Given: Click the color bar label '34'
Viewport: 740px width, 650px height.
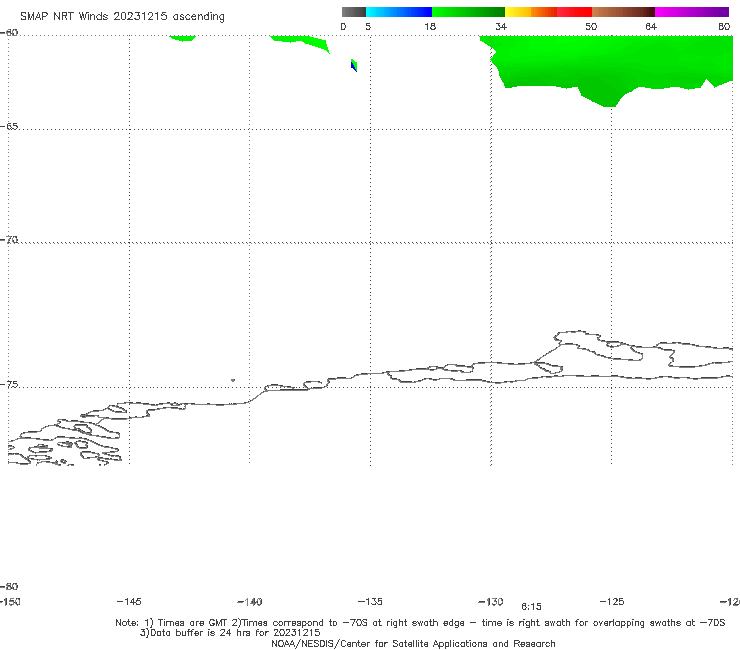Looking at the screenshot, I should tap(501, 26).
